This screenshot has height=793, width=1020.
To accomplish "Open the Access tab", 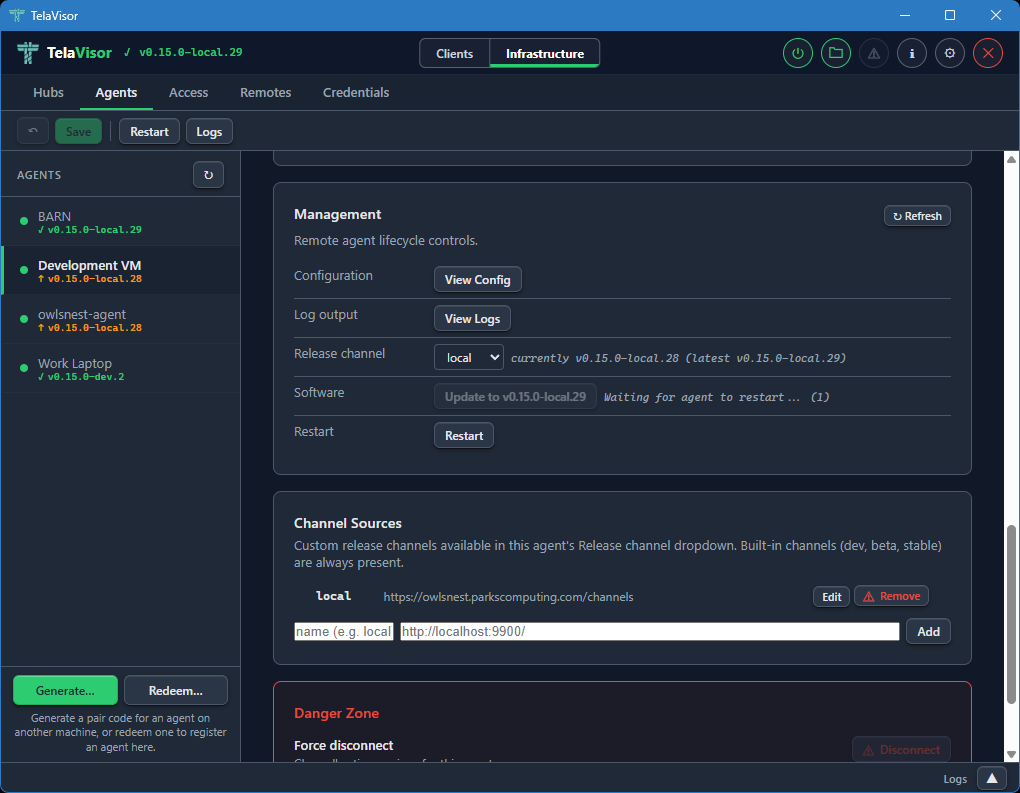I will click(189, 92).
